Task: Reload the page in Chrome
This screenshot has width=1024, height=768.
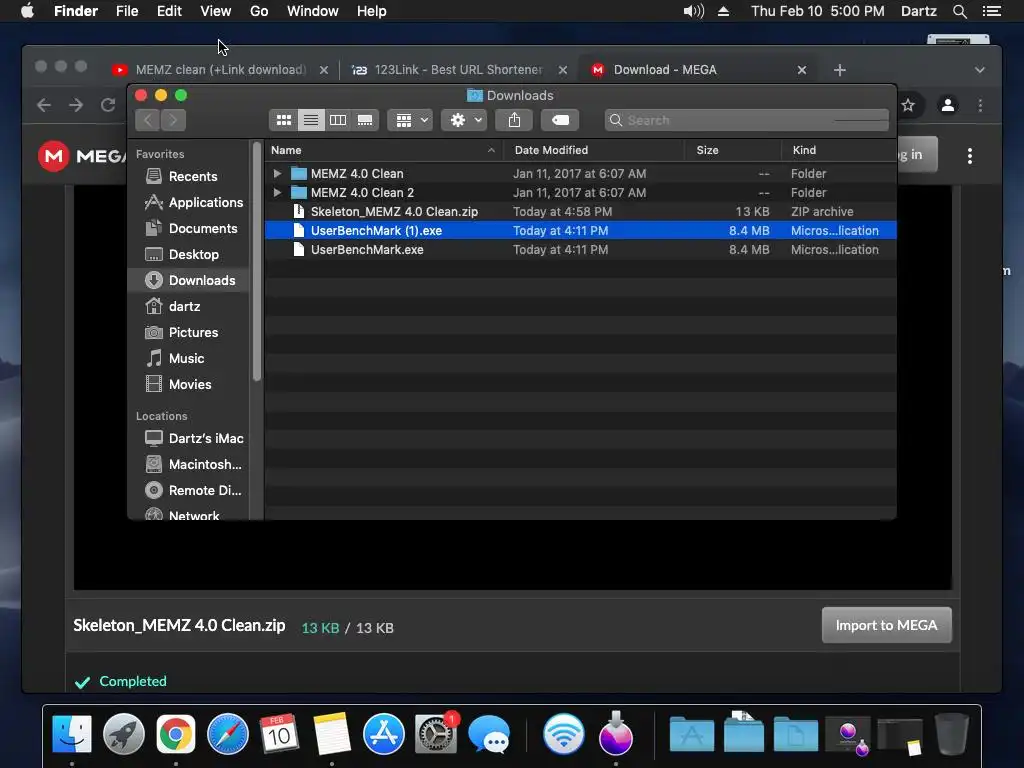Action: (x=108, y=105)
